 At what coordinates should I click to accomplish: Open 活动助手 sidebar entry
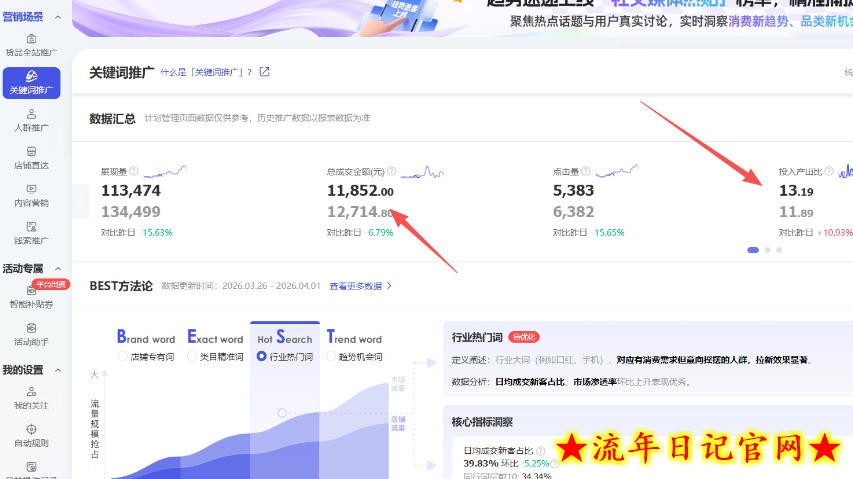pos(31,334)
